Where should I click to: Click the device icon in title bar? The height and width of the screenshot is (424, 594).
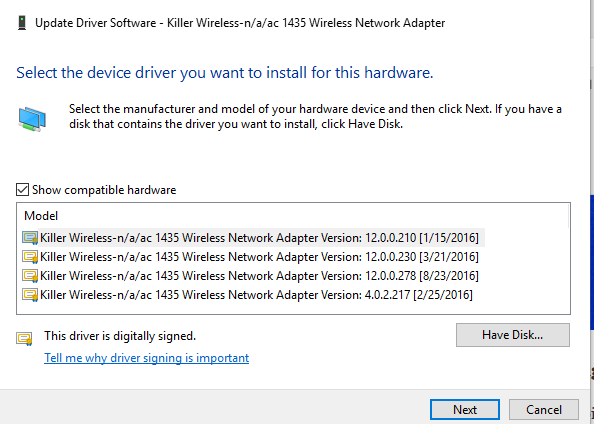22,23
